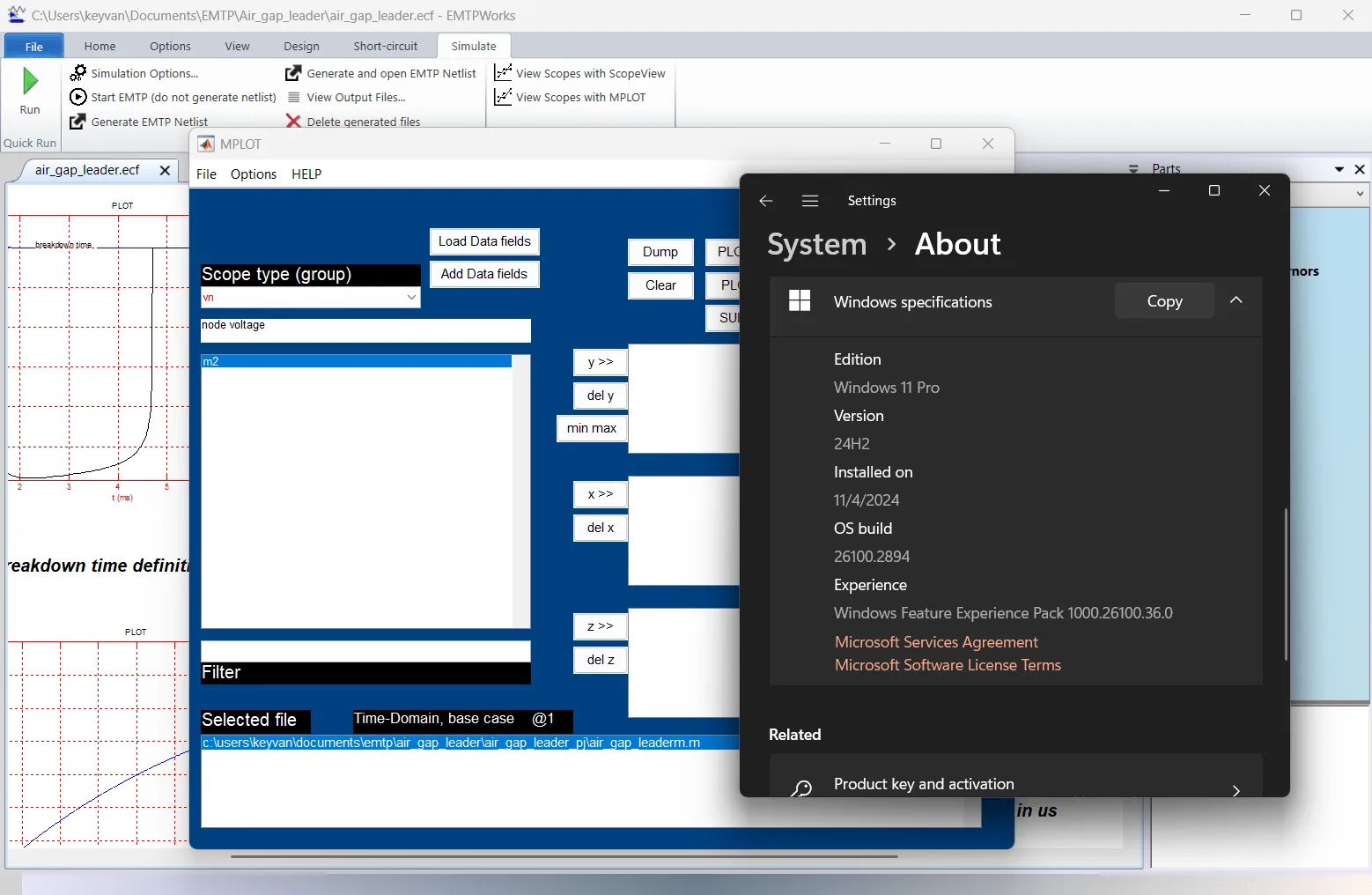Expand Product key and activation chevron

click(x=1236, y=790)
